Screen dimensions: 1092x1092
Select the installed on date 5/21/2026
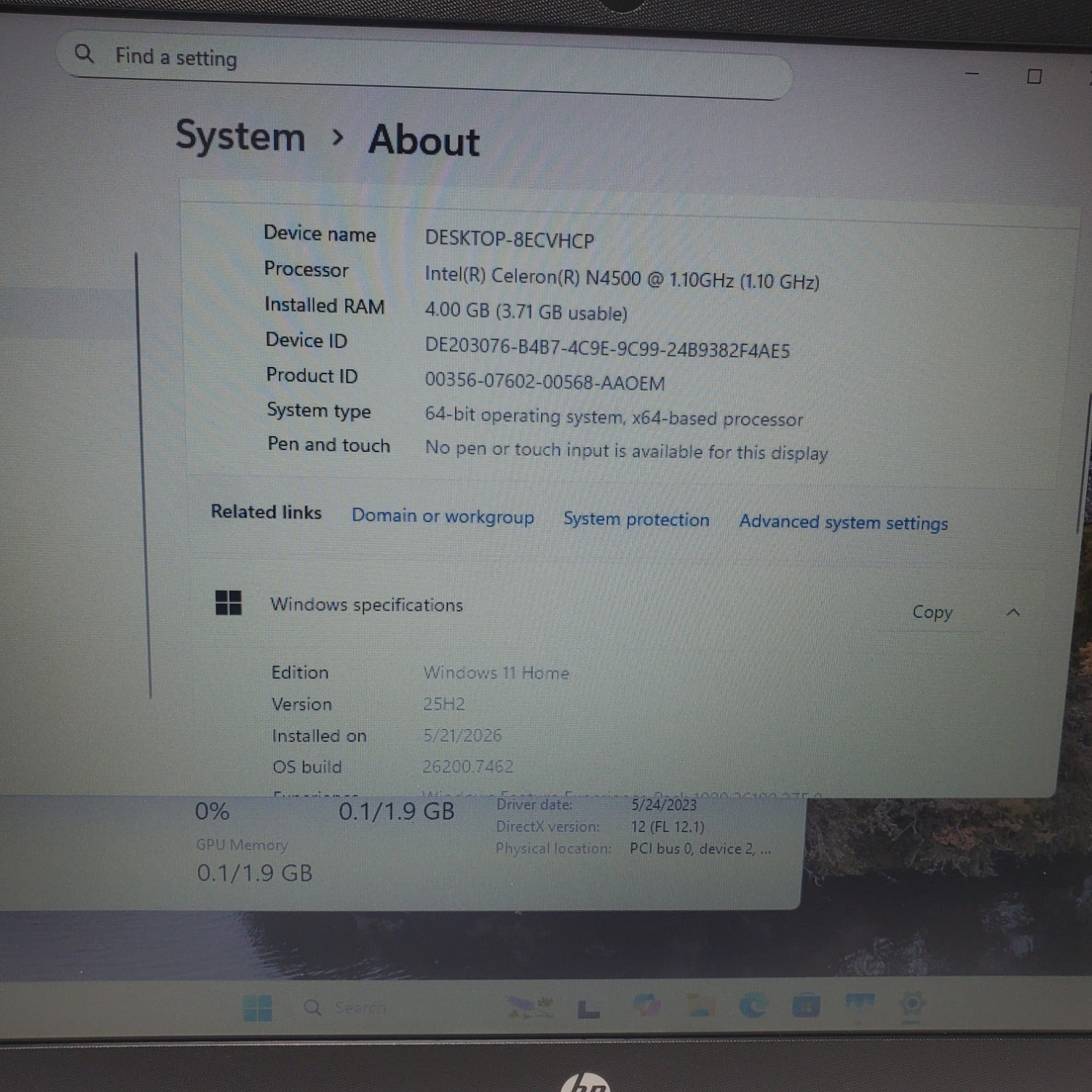(x=462, y=735)
